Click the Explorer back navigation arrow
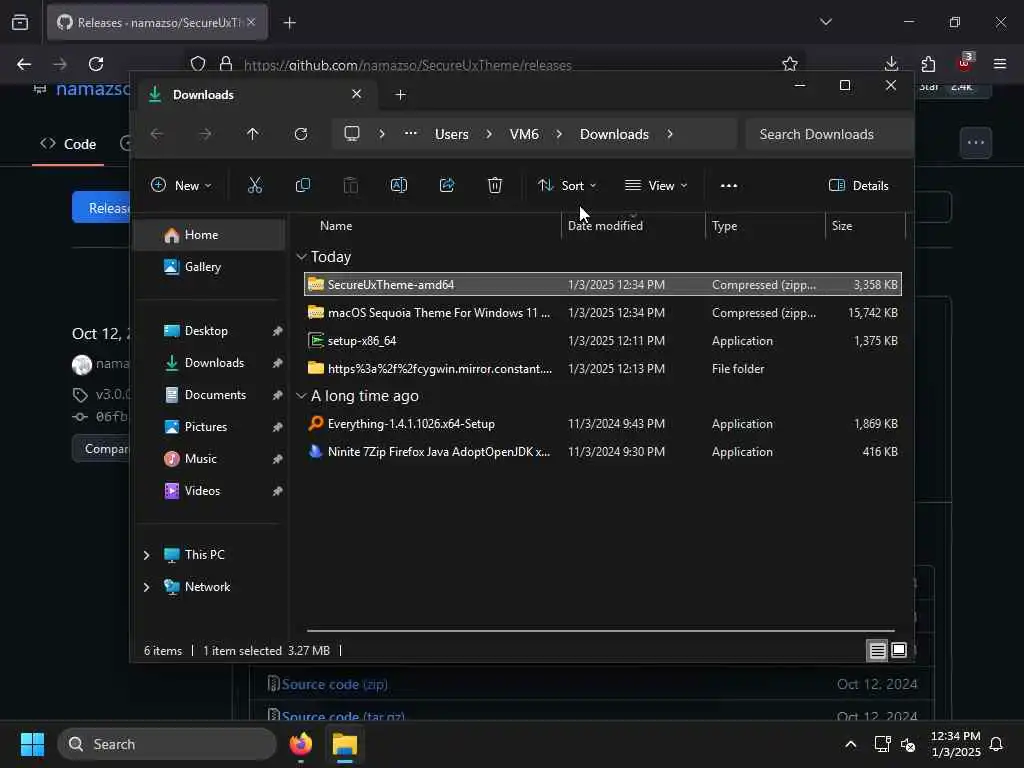Screen dimensions: 1024x768 click(157, 134)
